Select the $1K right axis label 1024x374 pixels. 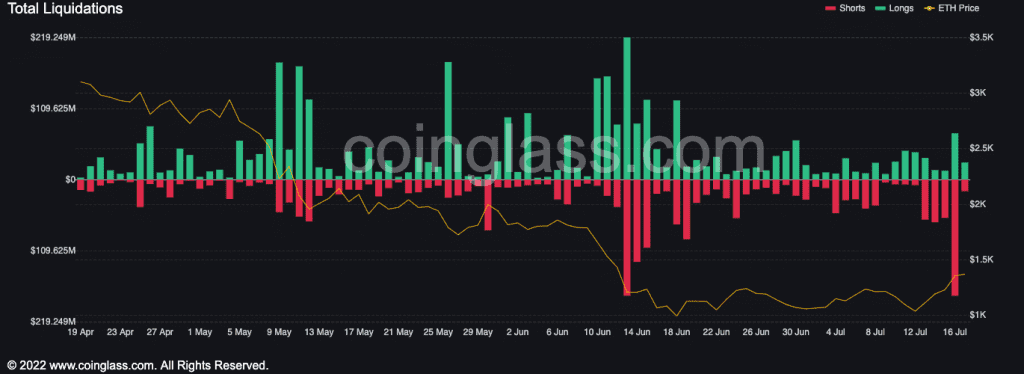click(979, 315)
